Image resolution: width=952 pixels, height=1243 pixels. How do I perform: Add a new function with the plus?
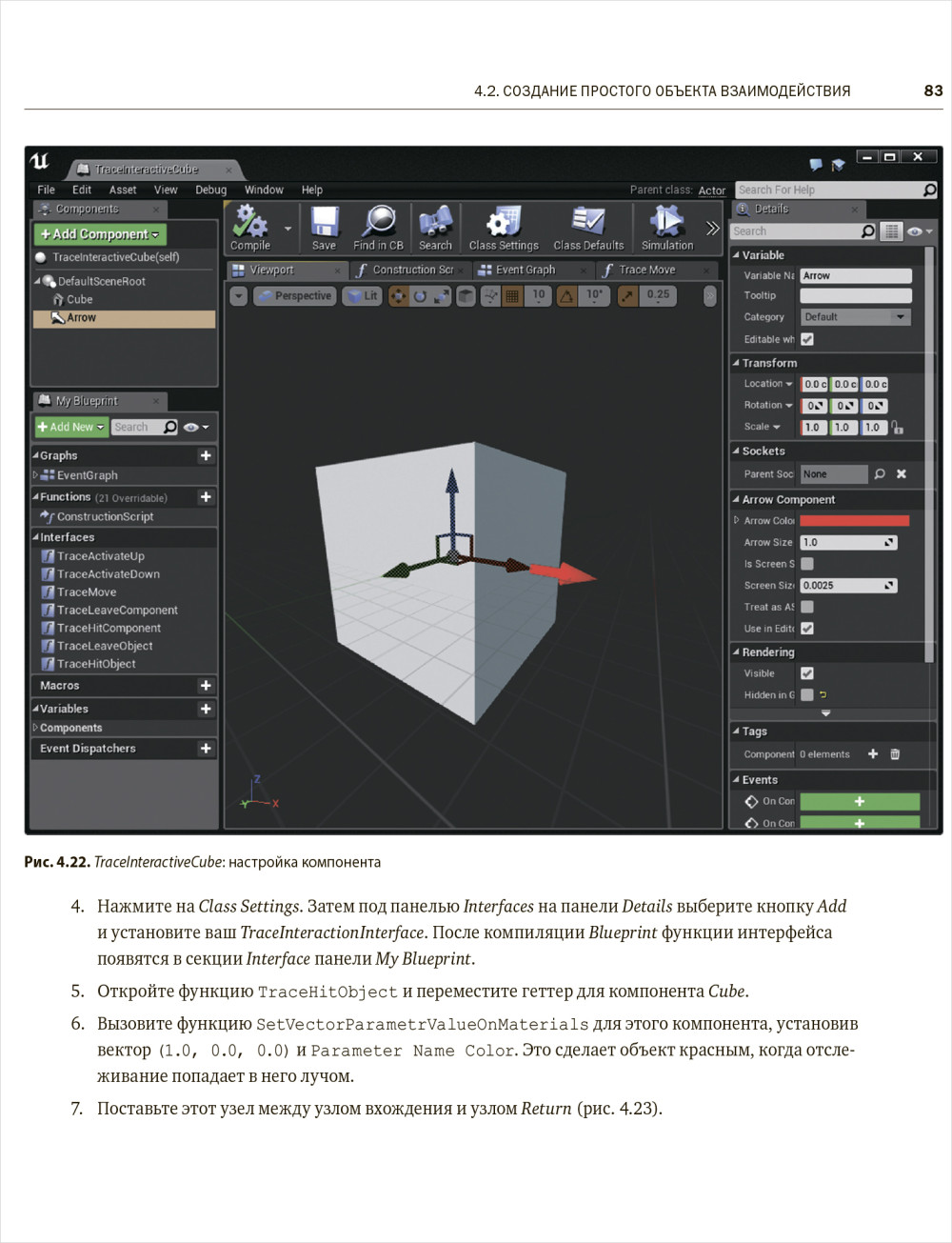[206, 497]
